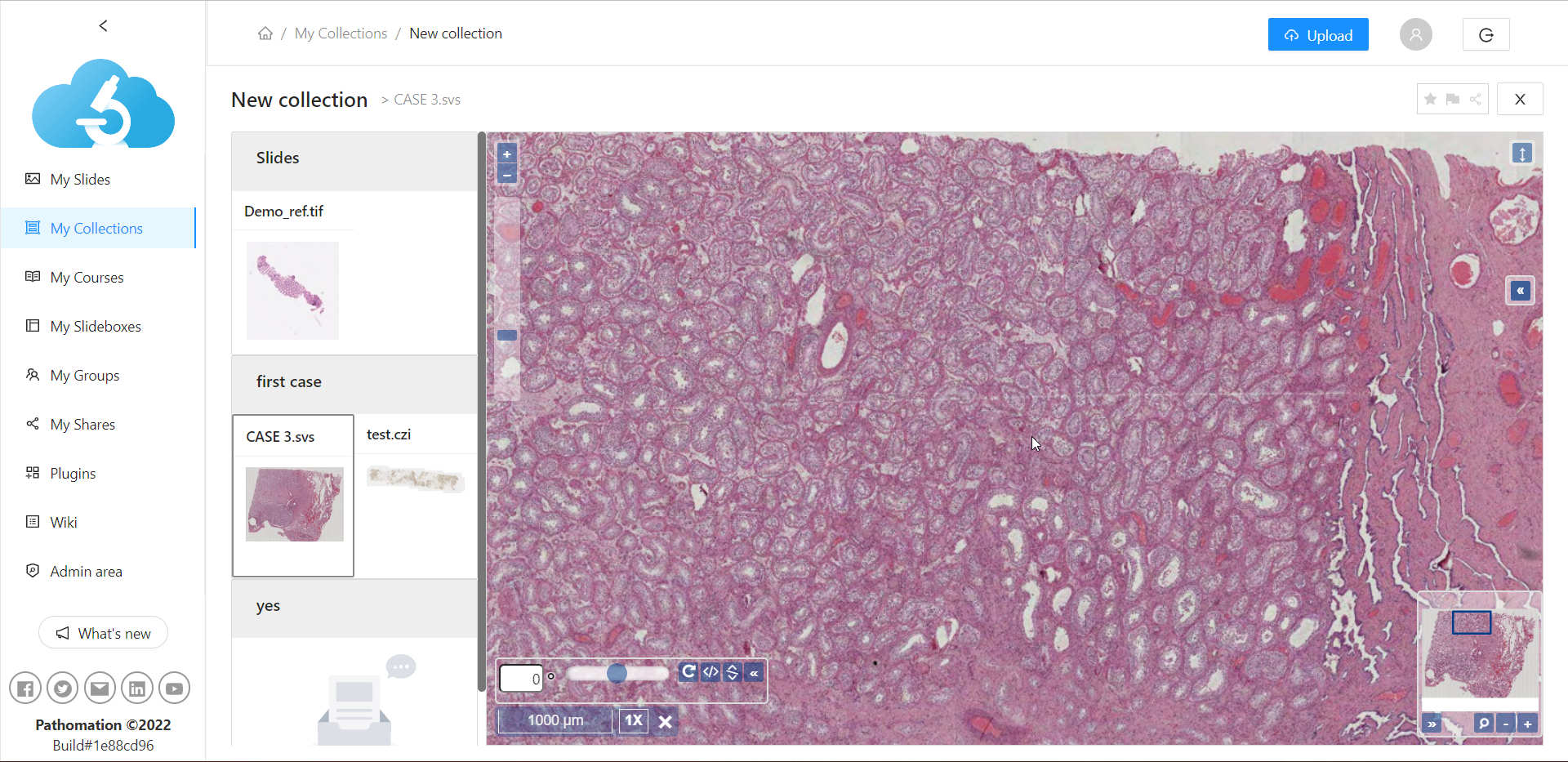The width and height of the screenshot is (1568, 762).
Task: Click the magnifier icon in overview panel
Action: point(1484,724)
